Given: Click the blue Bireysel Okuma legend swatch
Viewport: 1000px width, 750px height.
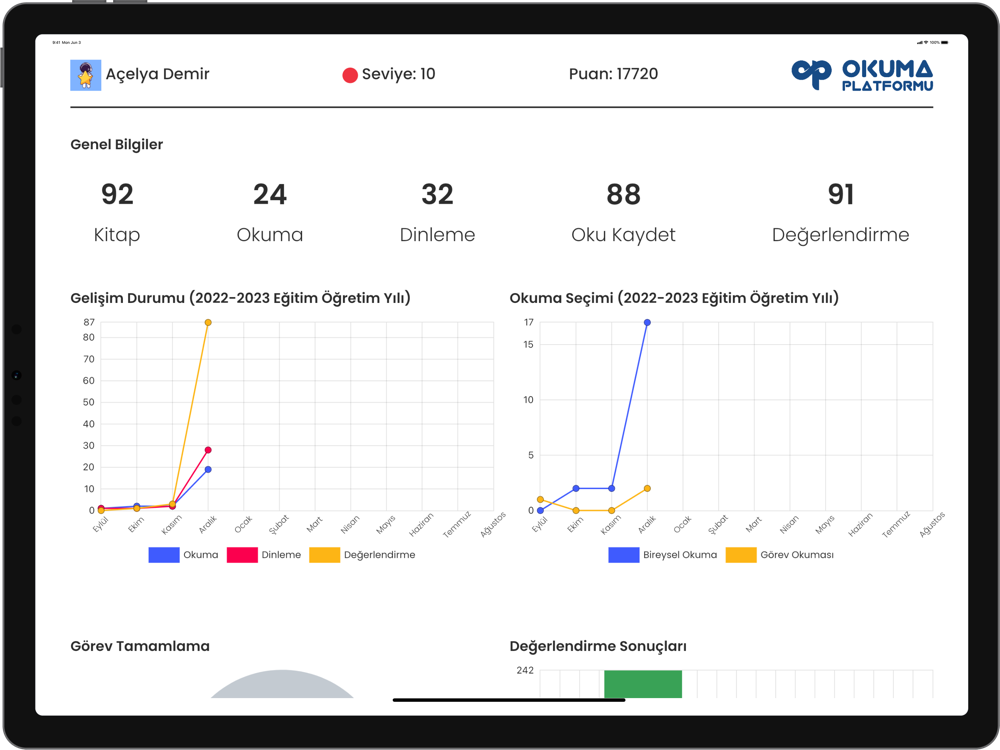Looking at the screenshot, I should 624,555.
